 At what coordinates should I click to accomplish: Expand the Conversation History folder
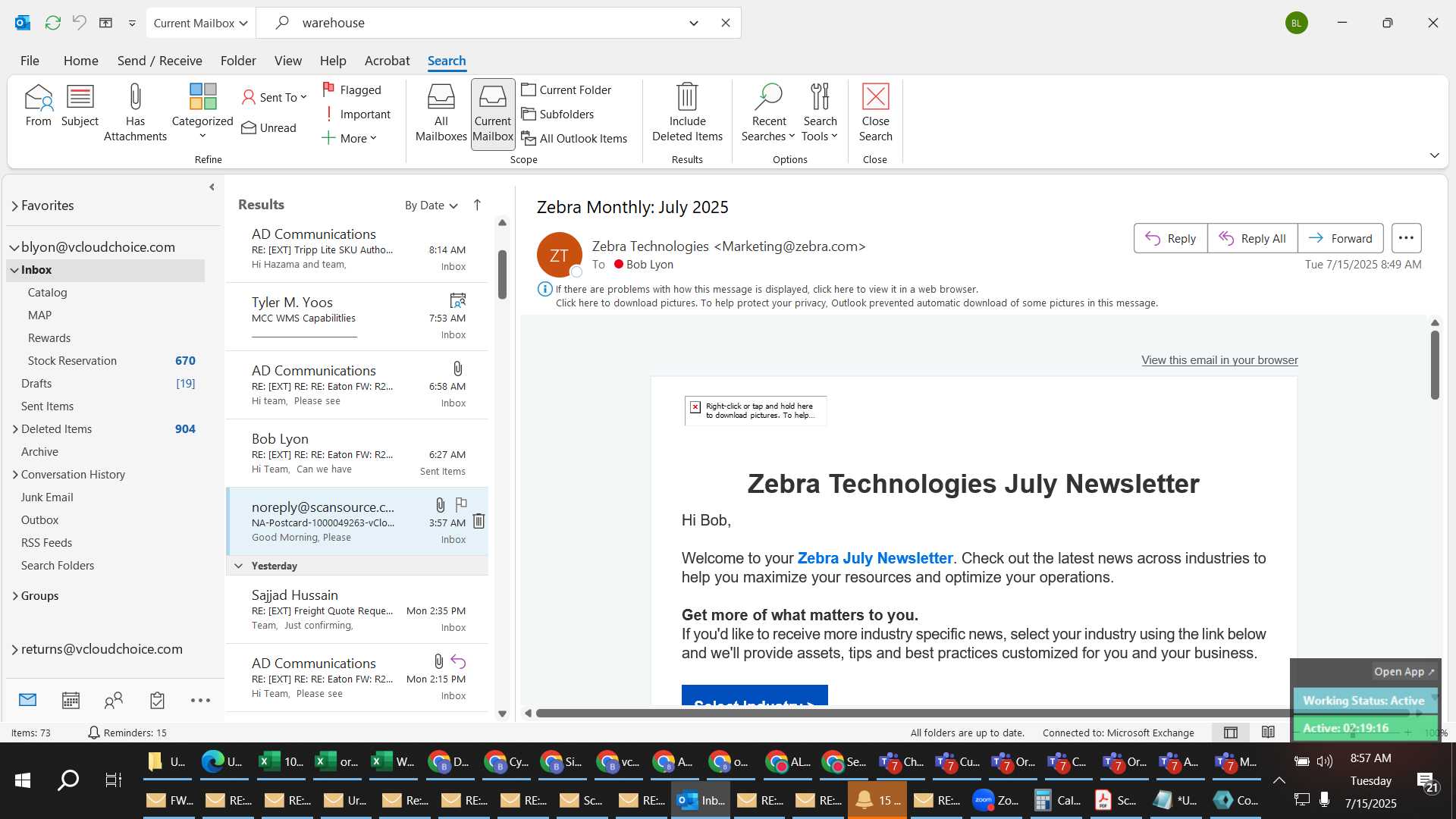click(14, 475)
